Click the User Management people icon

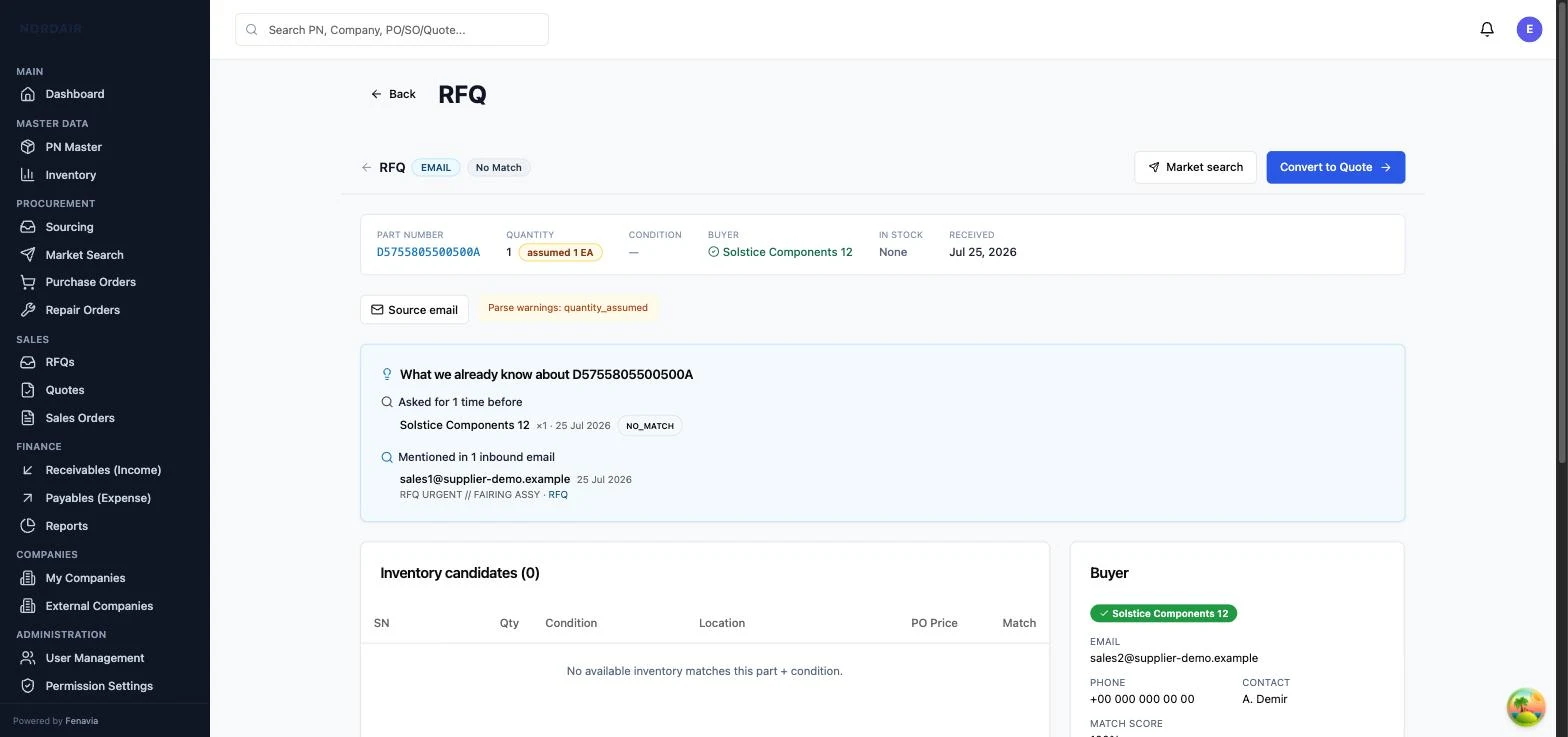28,658
